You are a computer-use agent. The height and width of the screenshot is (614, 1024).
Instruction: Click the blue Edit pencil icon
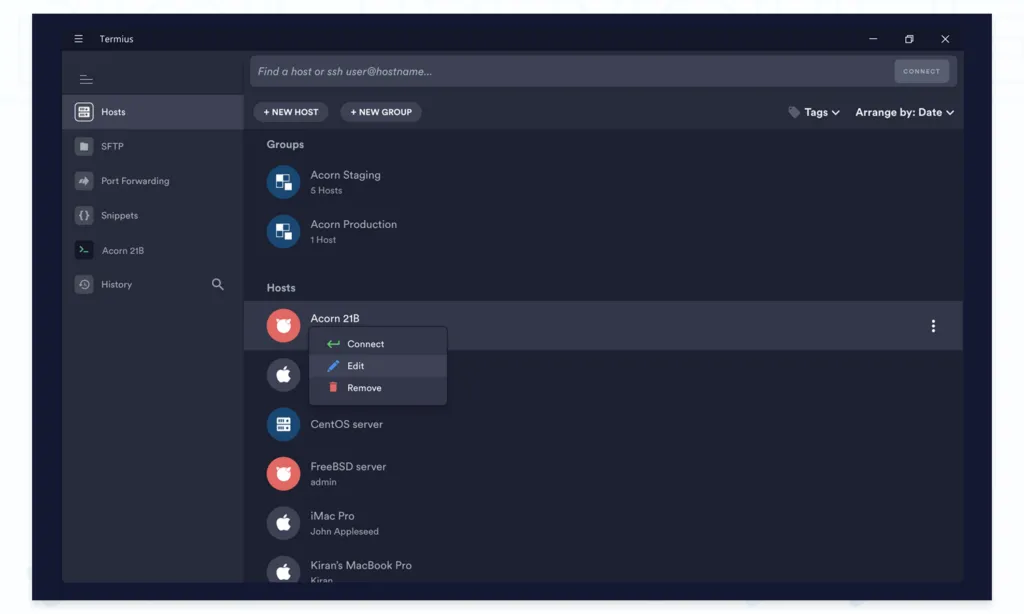pos(333,366)
